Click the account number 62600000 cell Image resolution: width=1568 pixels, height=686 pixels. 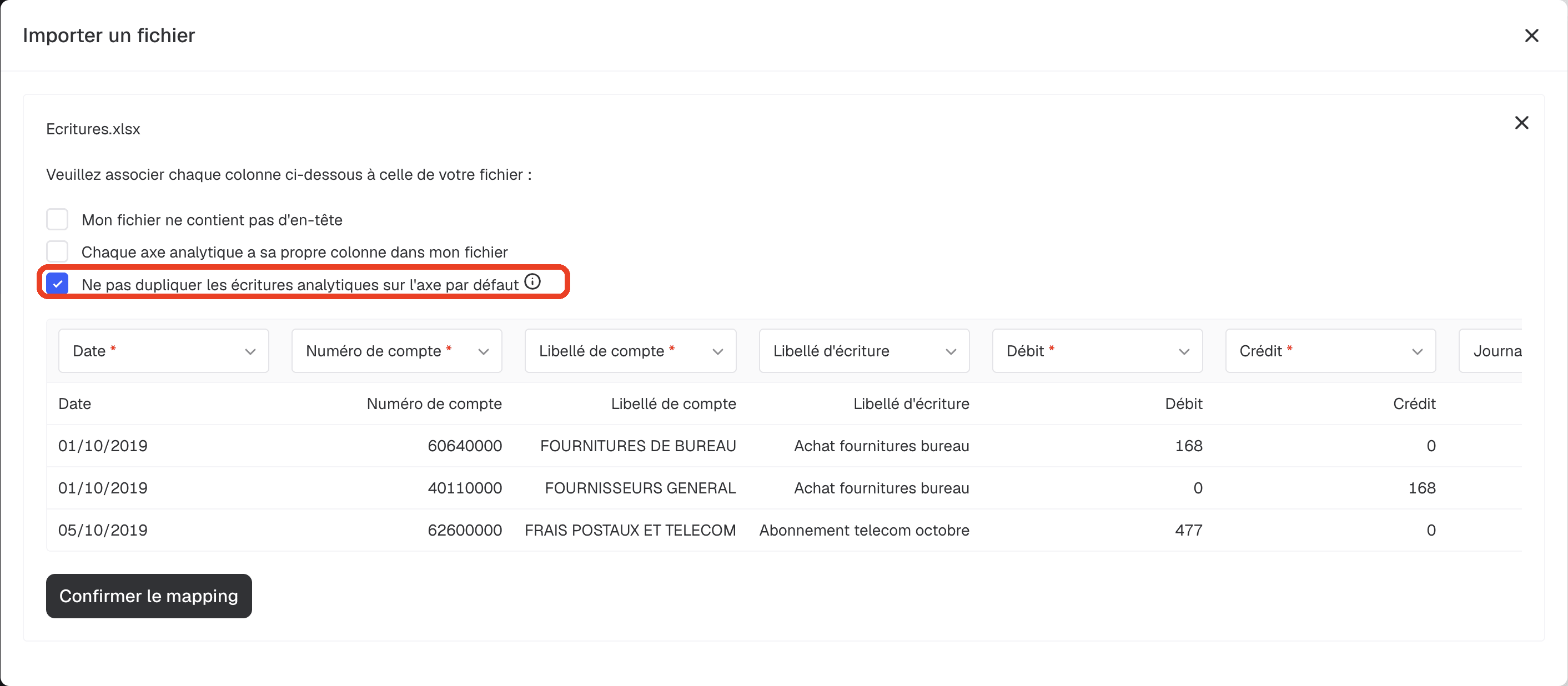[464, 529]
